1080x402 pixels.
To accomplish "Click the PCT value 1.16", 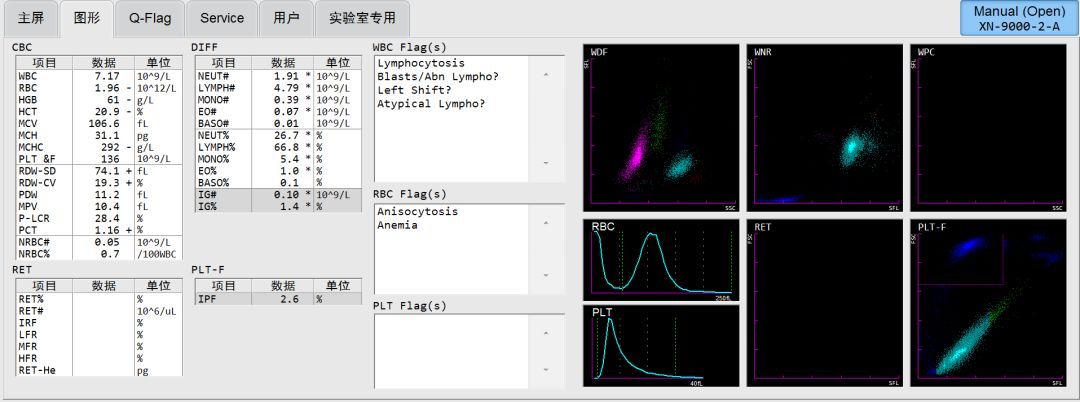I will pyautogui.click(x=108, y=230).
